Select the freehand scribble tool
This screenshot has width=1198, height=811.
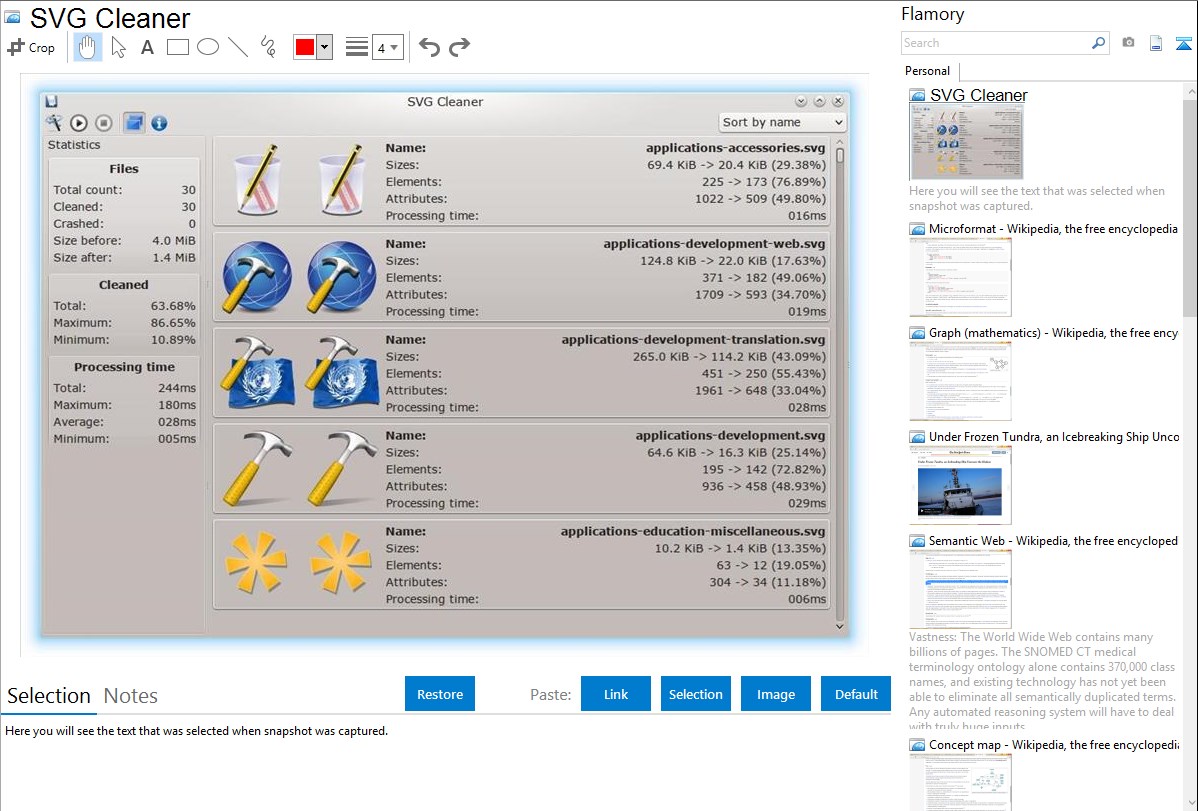pyautogui.click(x=268, y=47)
